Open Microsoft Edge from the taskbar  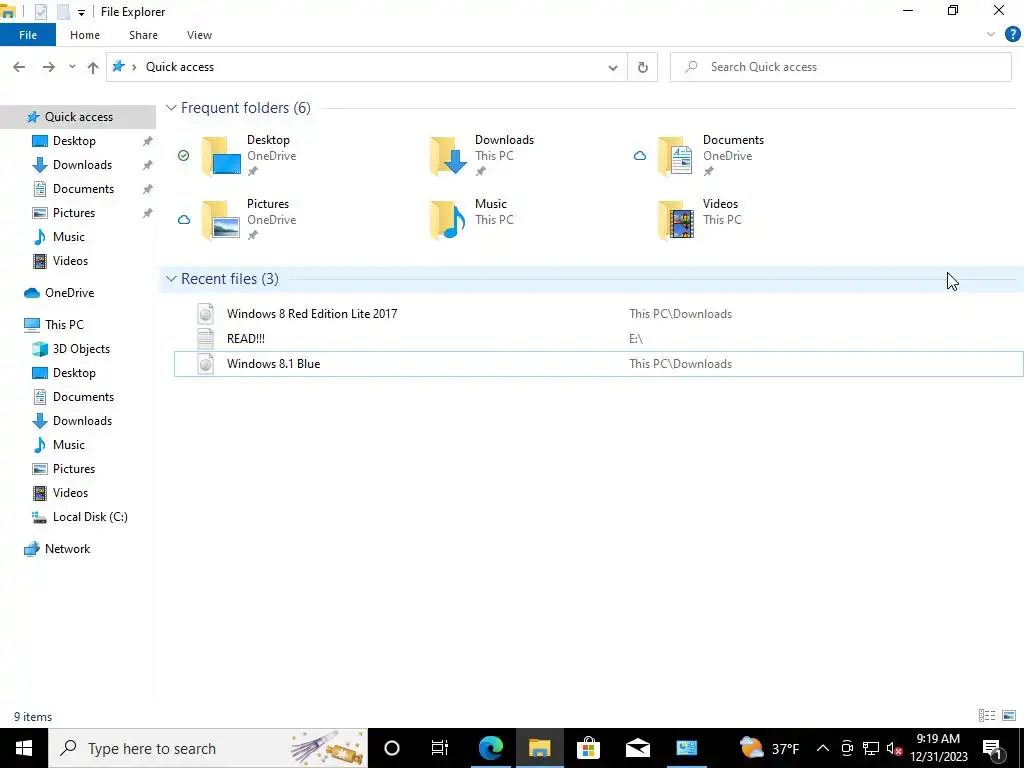[x=491, y=748]
